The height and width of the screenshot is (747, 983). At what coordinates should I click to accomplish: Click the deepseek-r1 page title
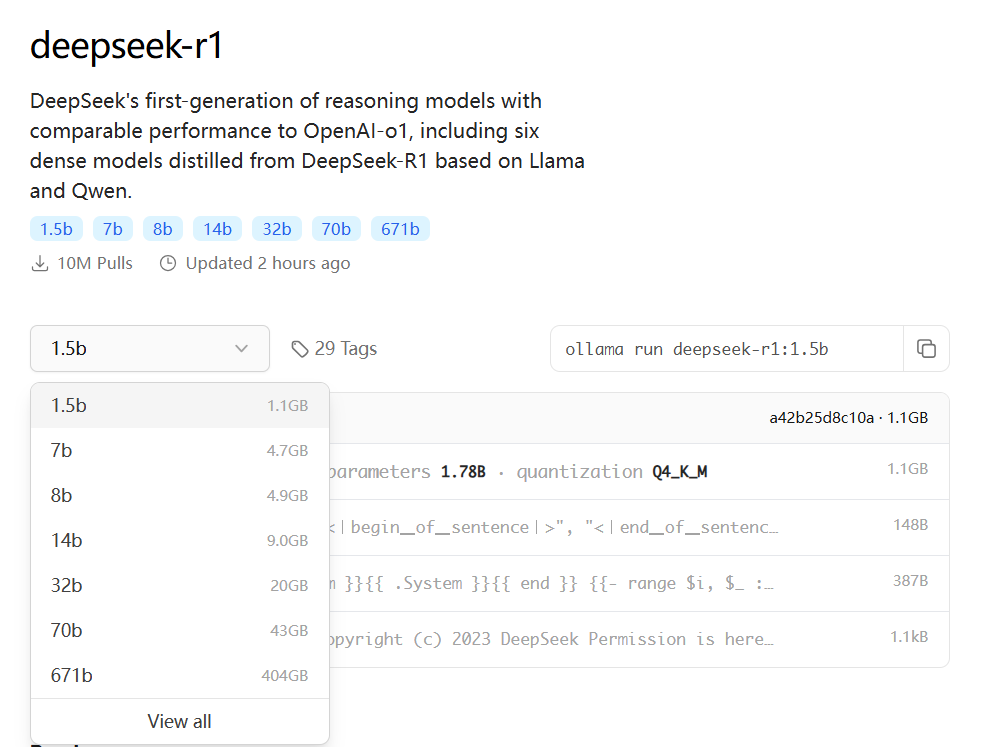[x=125, y=44]
